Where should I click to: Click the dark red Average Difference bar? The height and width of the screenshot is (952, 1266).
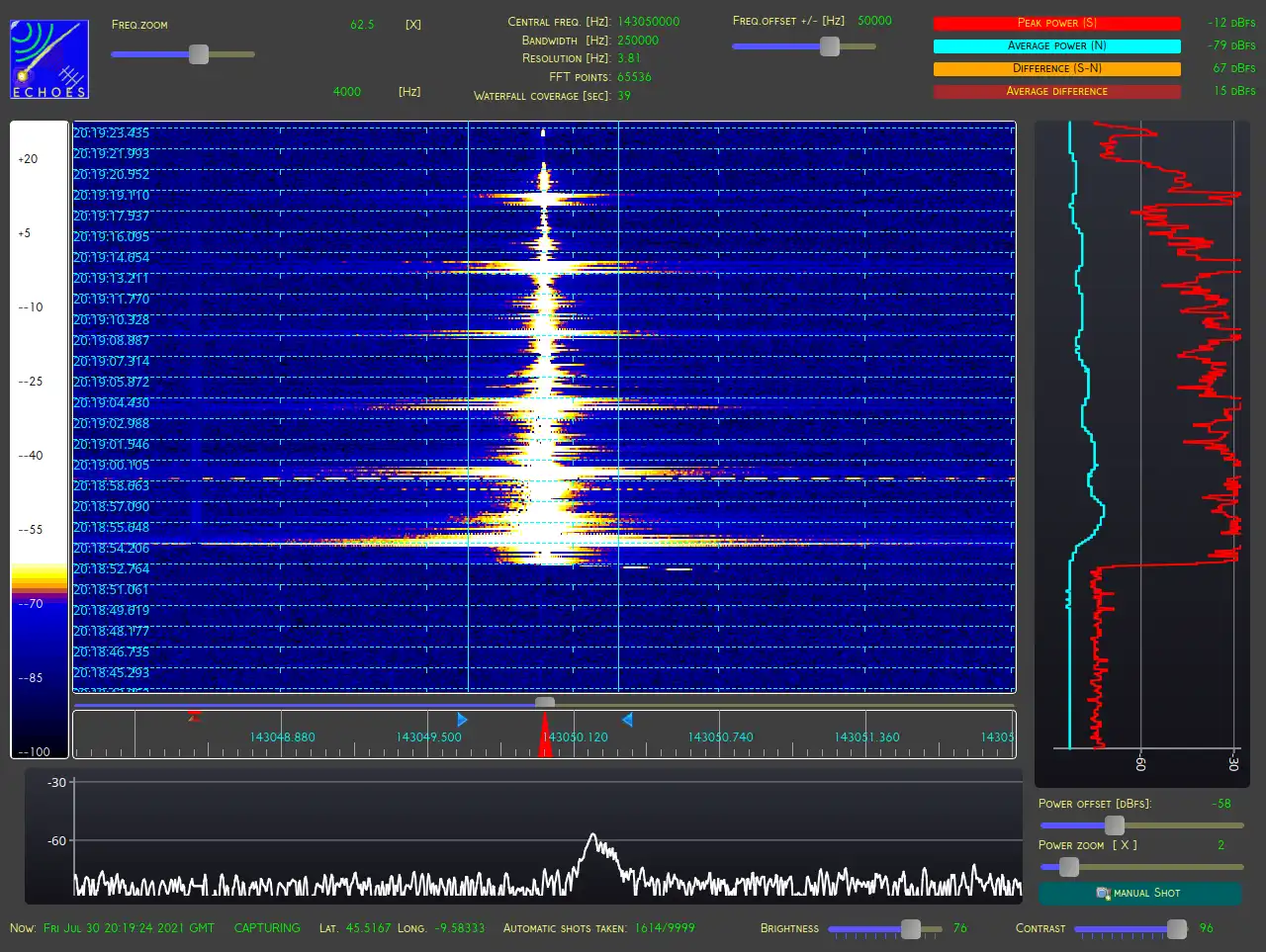point(1056,91)
